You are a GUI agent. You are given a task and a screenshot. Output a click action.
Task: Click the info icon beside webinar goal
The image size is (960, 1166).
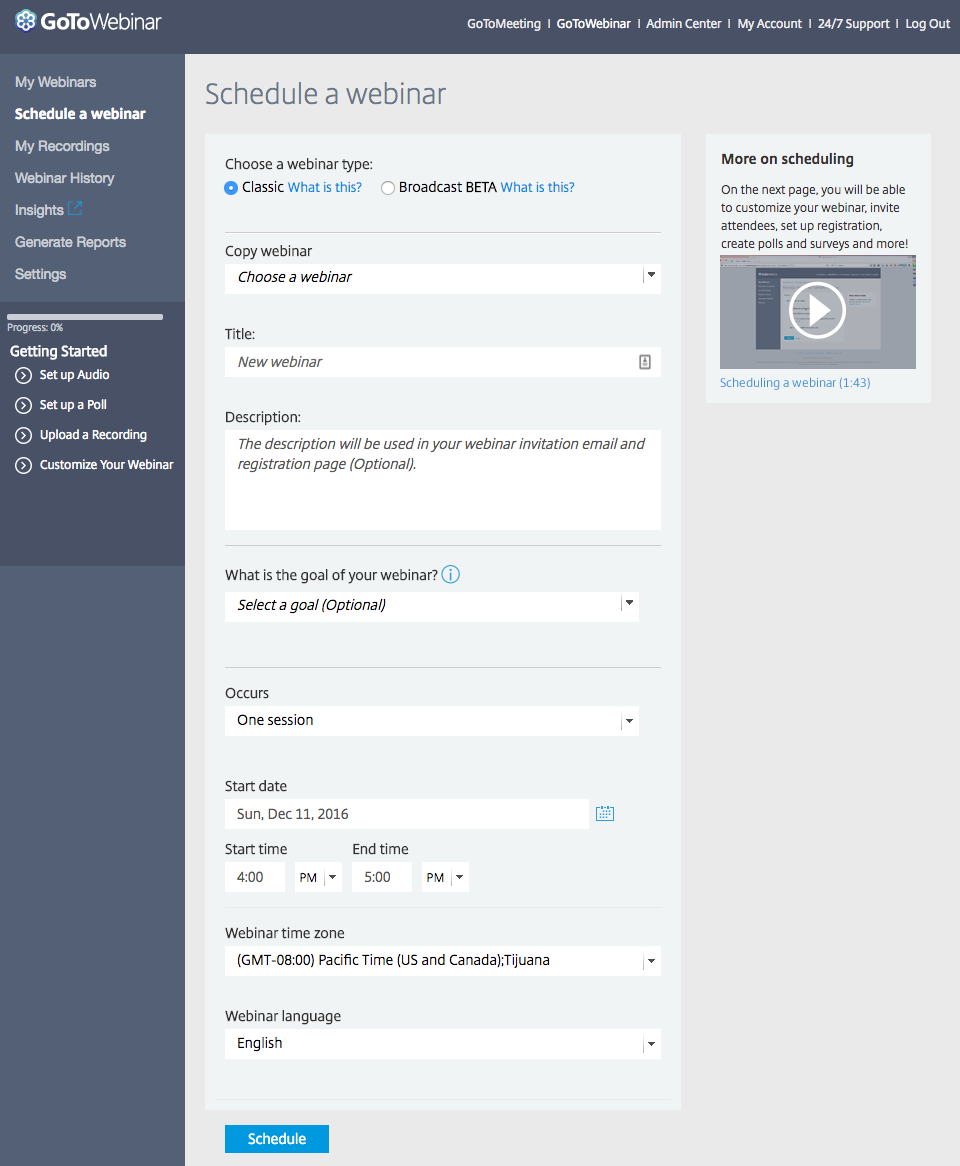[451, 575]
